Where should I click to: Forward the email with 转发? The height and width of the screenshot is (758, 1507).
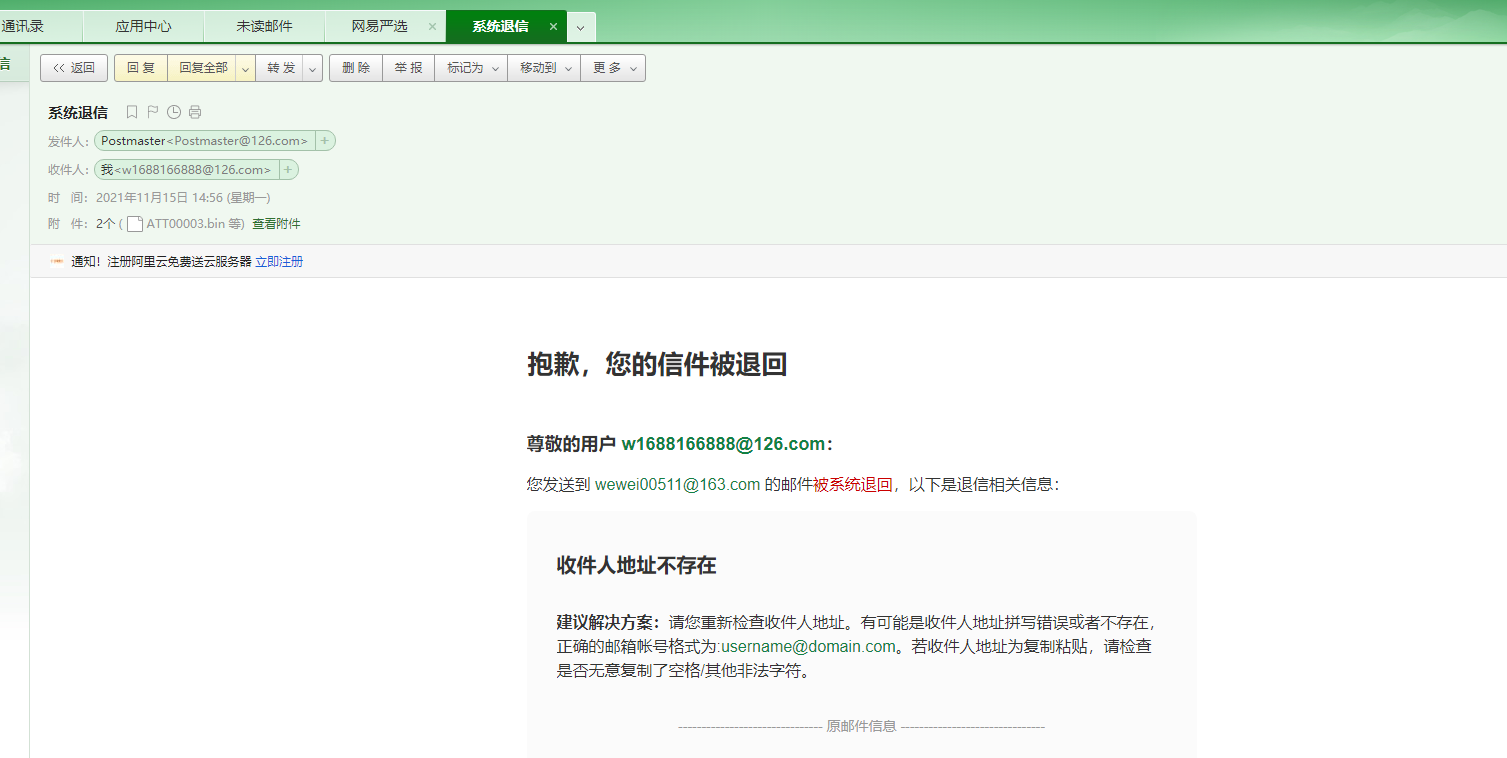pos(281,68)
